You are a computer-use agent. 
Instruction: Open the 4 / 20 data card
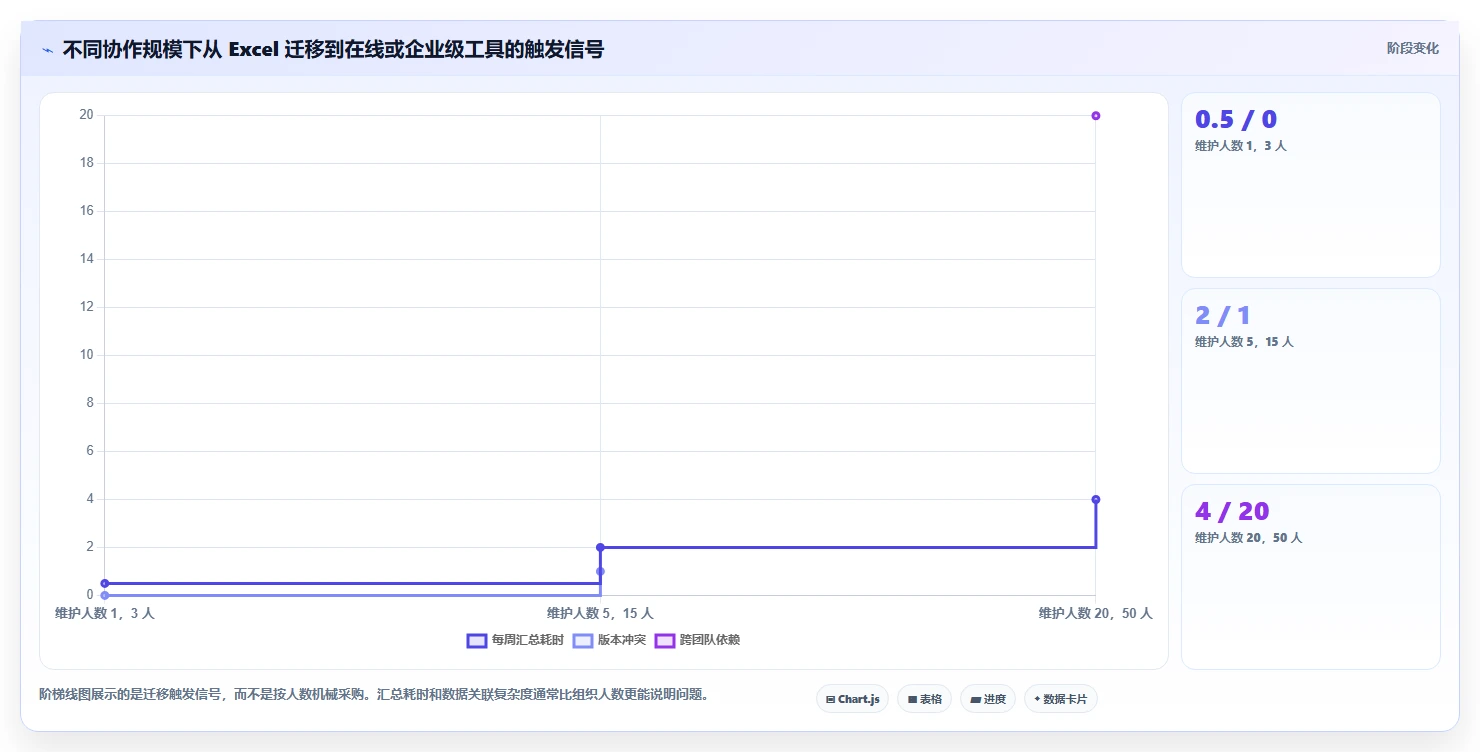[1310, 577]
